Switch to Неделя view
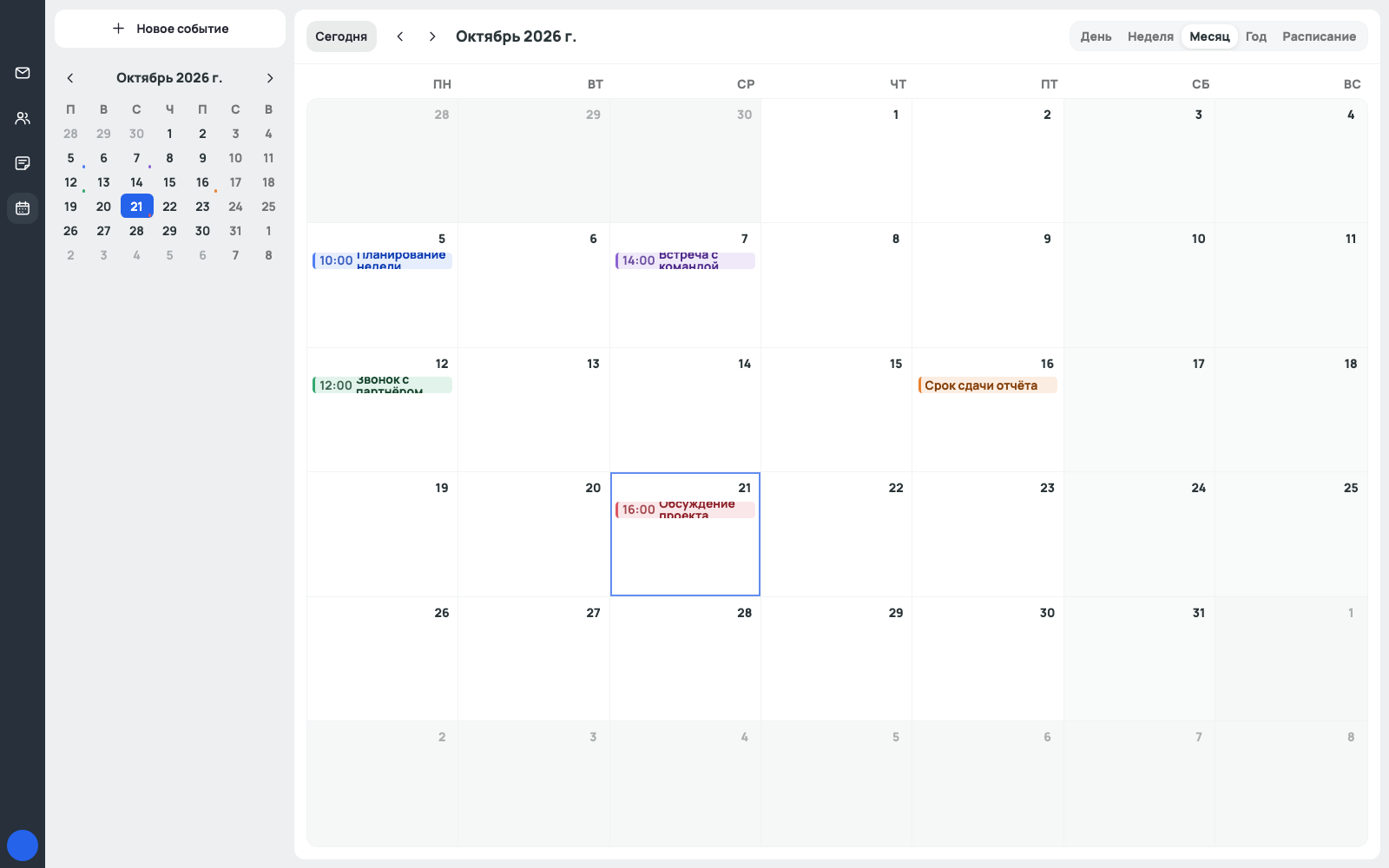The width and height of the screenshot is (1389, 868). 1150,36
